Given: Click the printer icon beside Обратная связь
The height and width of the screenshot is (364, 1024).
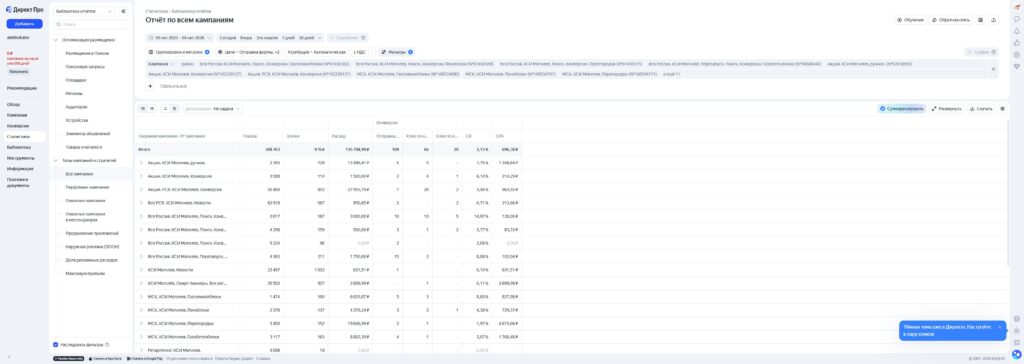Looking at the screenshot, I should 980,20.
